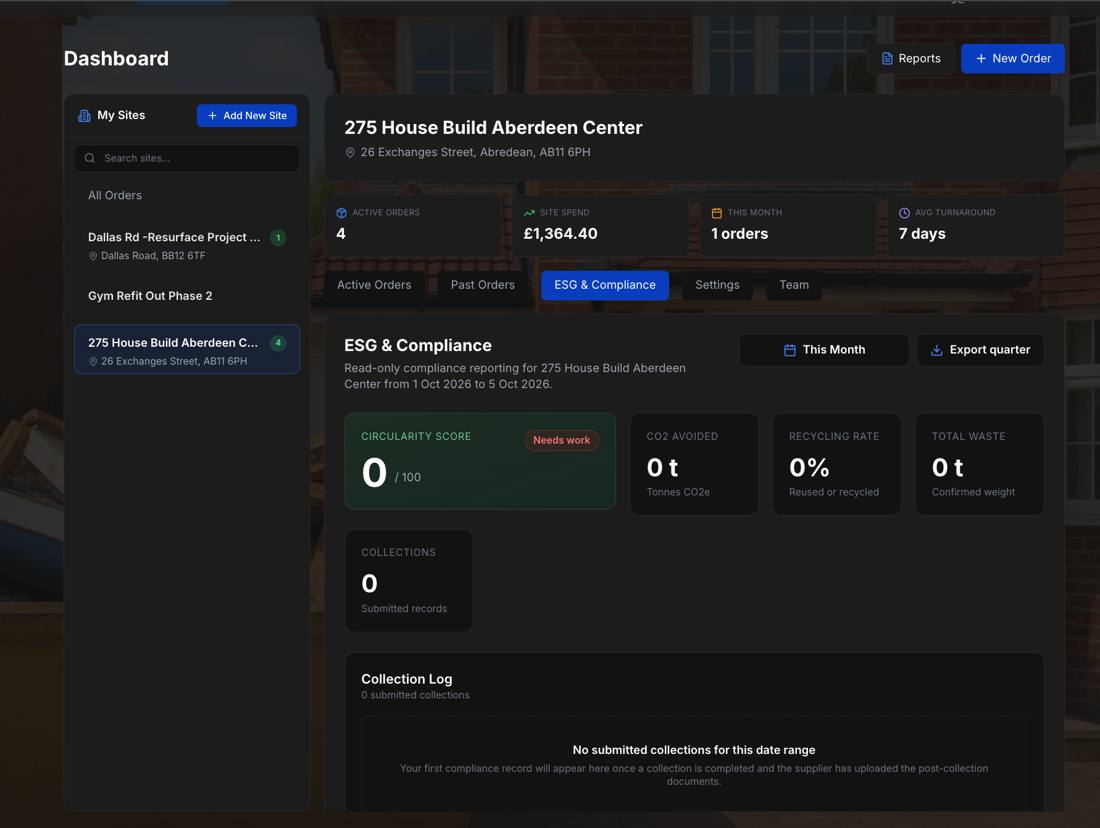The width and height of the screenshot is (1100, 828).
Task: Click the 'Read-only compliance reporting' description
Action: pos(515,376)
